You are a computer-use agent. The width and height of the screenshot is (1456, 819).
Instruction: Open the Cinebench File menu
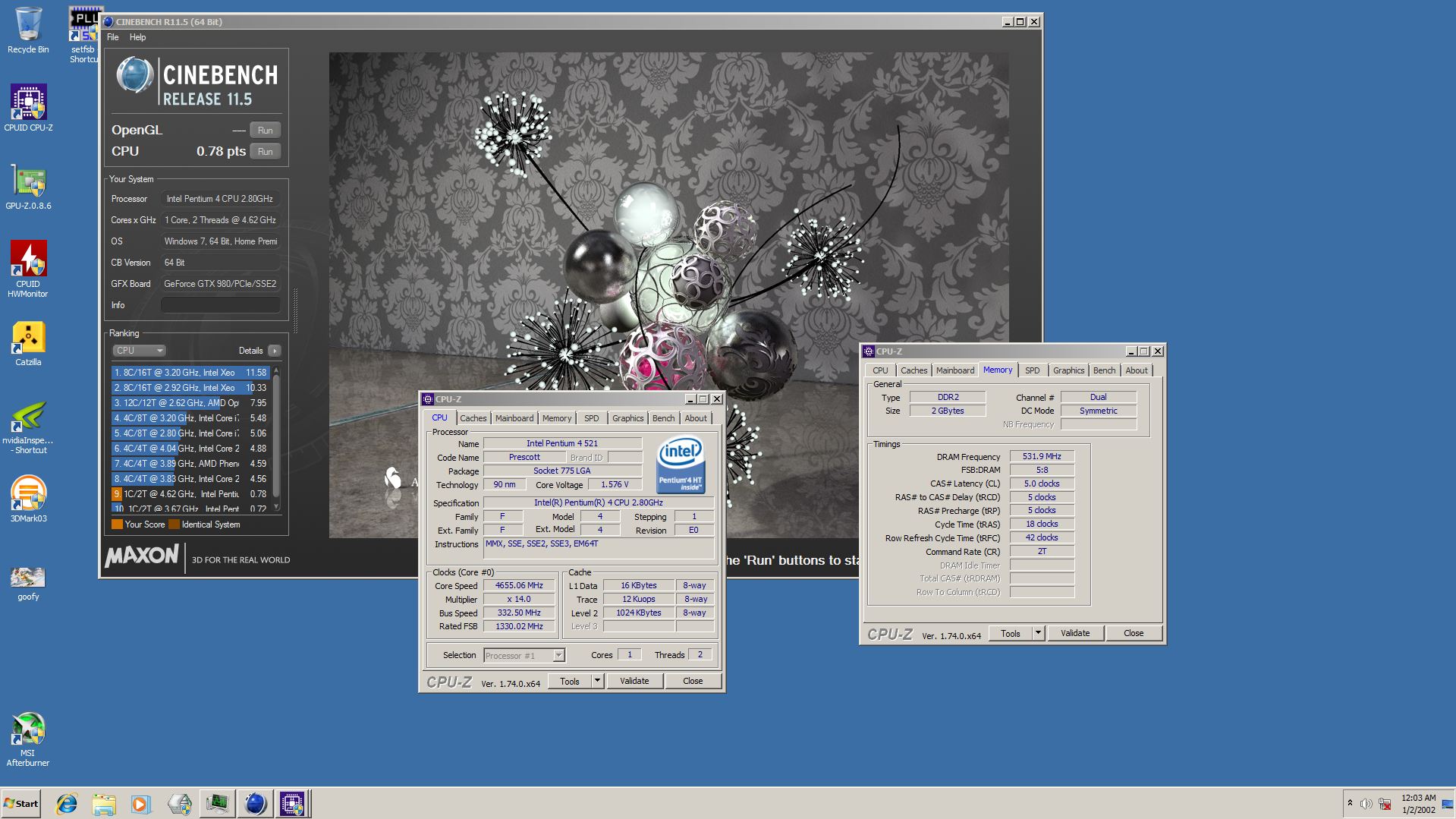pyautogui.click(x=113, y=37)
